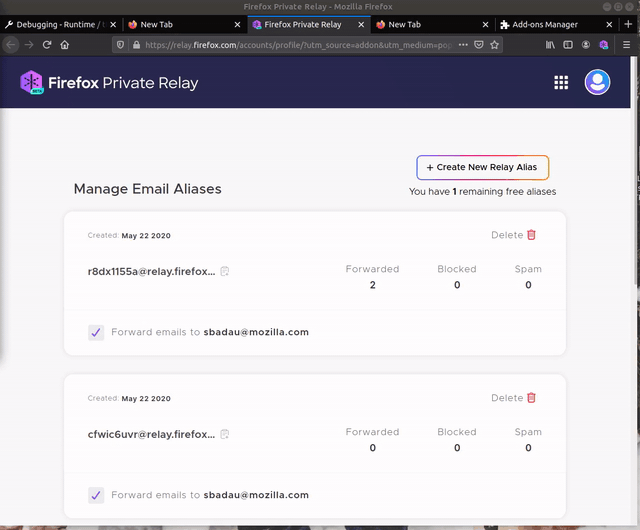
Task: Click cfwic6uvr@relay.firefox... alias address
Action: pyautogui.click(x=151, y=434)
